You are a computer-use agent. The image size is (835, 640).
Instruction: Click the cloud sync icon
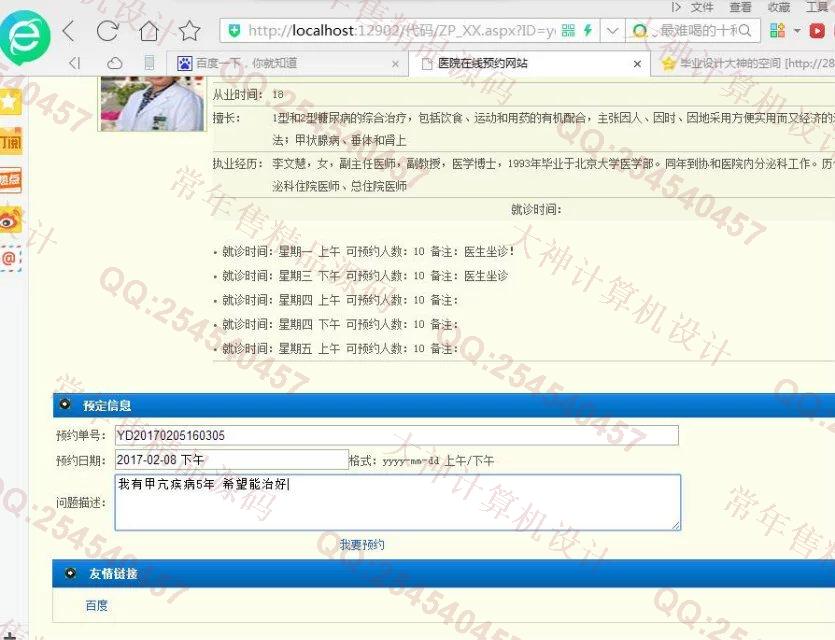pos(114,64)
